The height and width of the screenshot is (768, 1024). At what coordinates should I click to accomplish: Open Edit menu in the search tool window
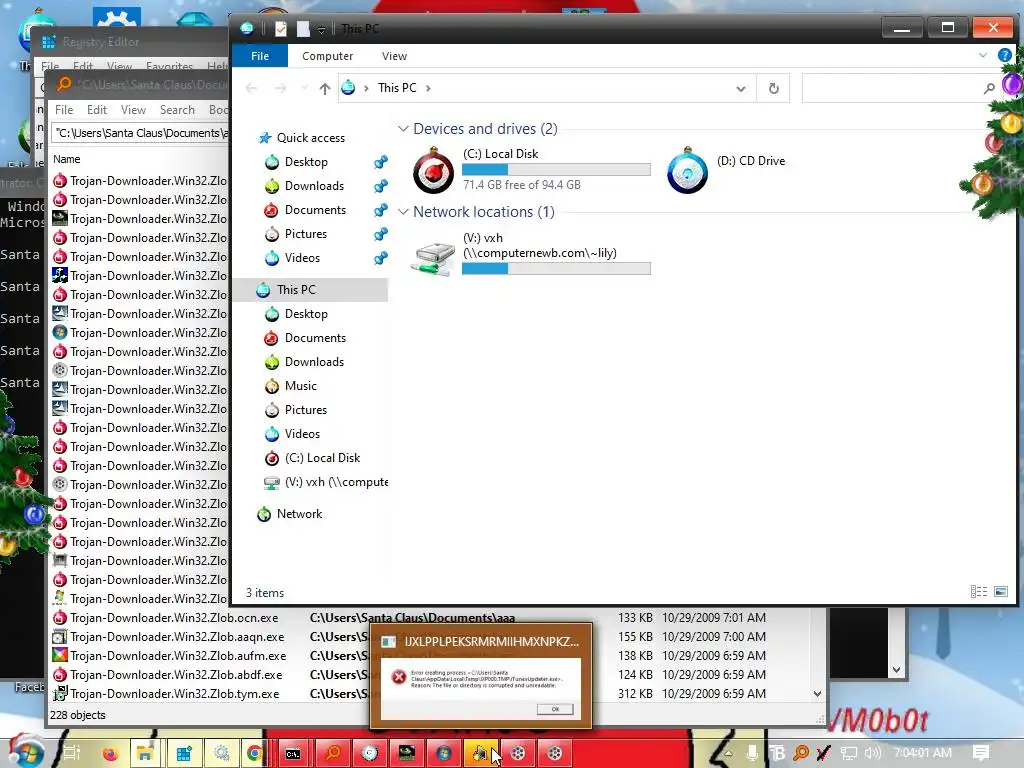97,110
